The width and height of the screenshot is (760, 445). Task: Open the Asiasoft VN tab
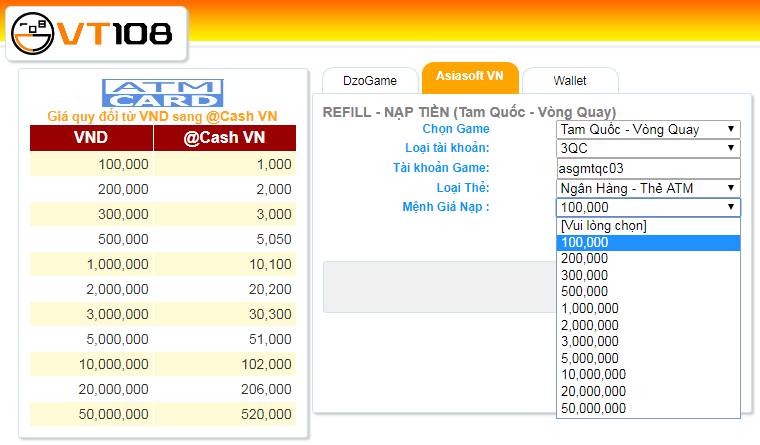click(470, 77)
